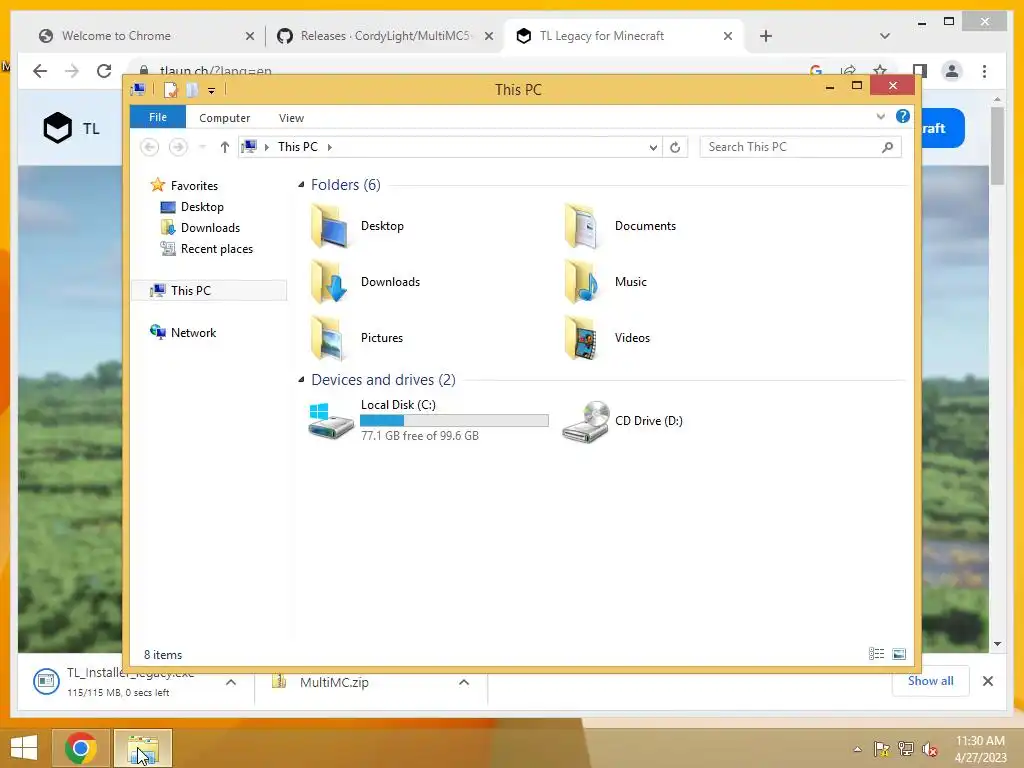Click the Explorer forward arrow button
This screenshot has height=768, width=1024.
coord(178,147)
